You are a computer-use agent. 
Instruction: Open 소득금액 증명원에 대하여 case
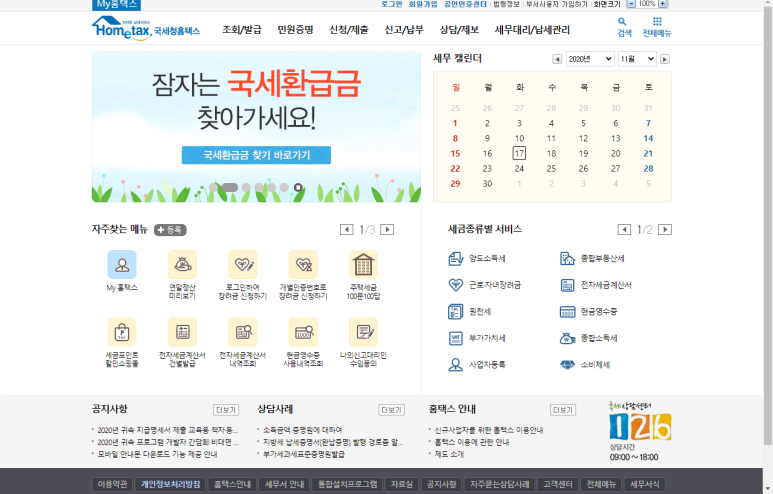(x=302, y=430)
